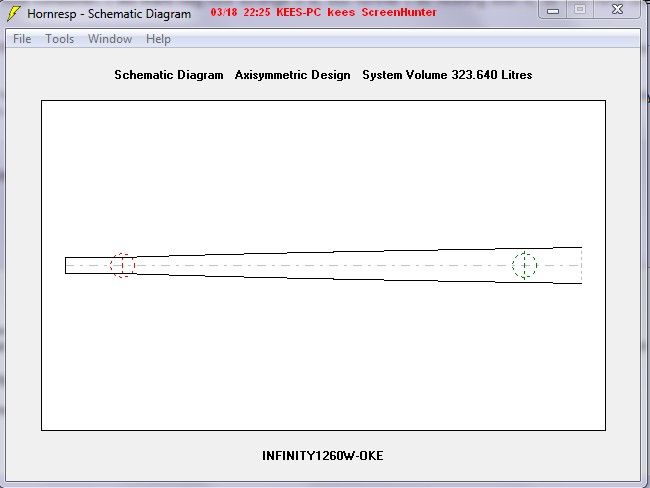Click the red ScreenHunter timestamp text
Viewport: 650px width, 488px height.
click(323, 12)
